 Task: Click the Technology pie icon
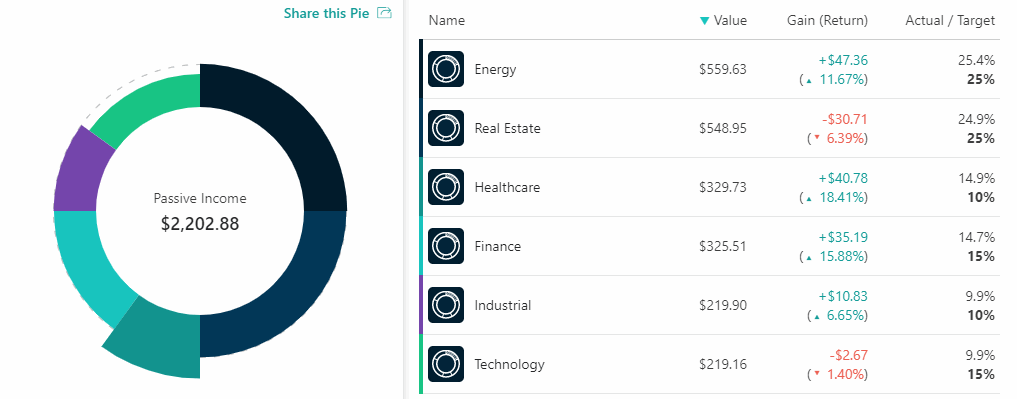[446, 364]
